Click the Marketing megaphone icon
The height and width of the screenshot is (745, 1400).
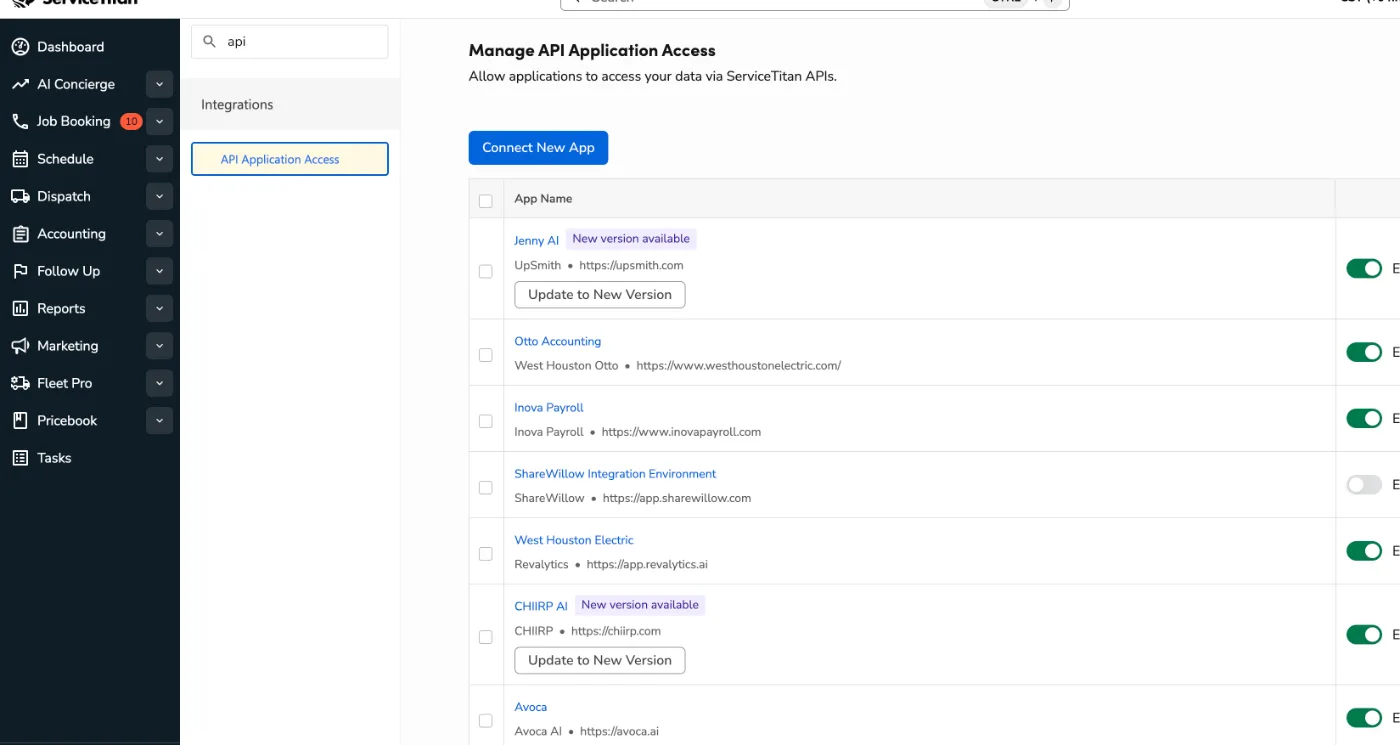tap(20, 346)
